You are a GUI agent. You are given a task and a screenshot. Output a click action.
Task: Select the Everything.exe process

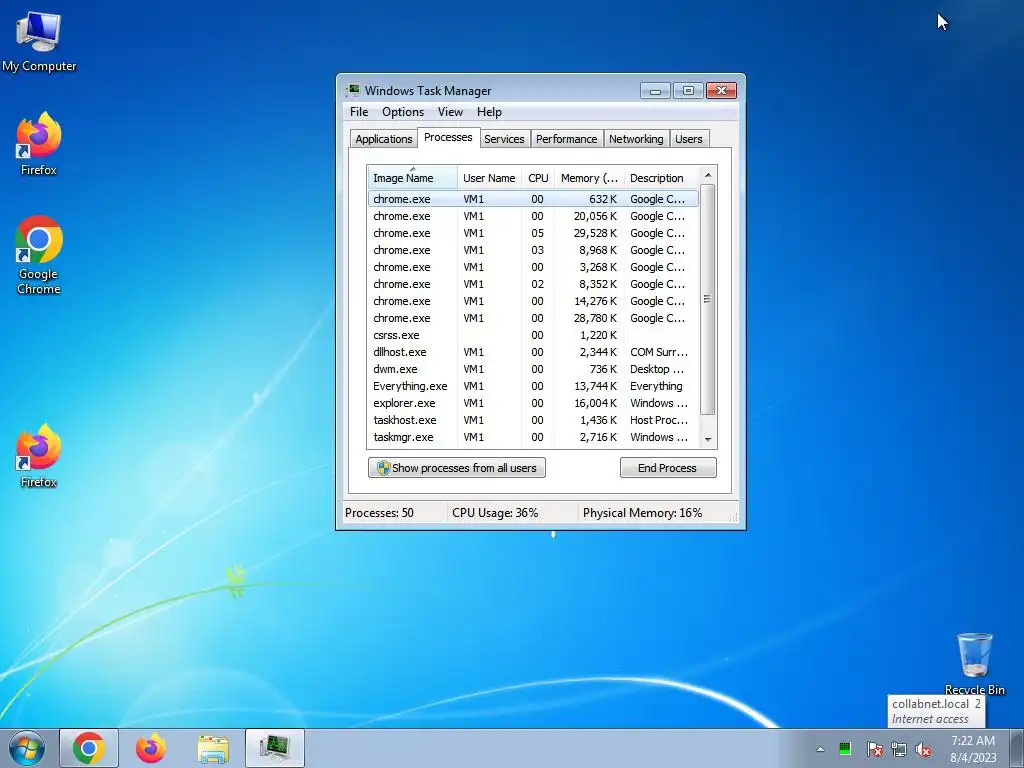(533, 385)
